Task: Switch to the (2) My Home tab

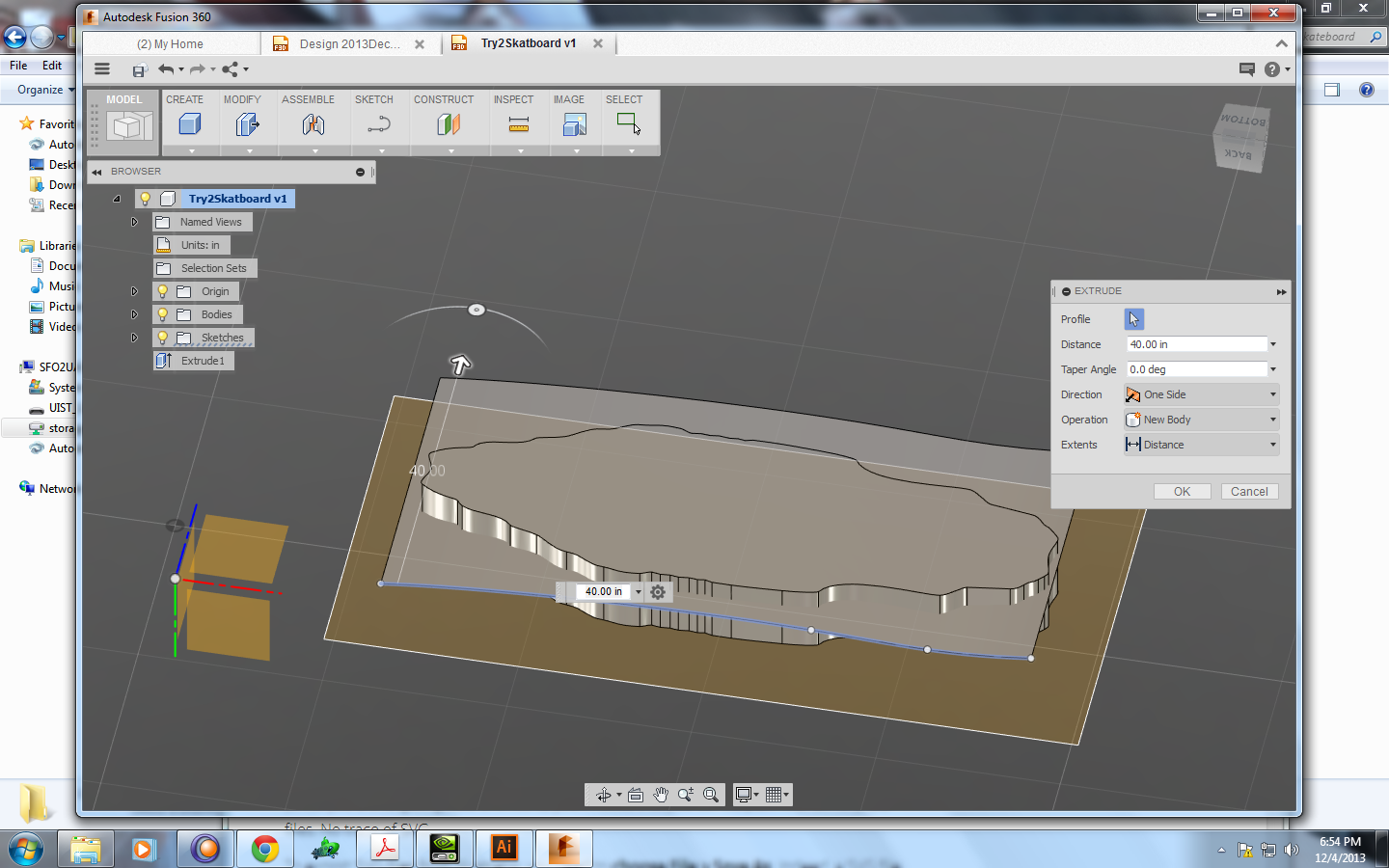Action: 170,44
